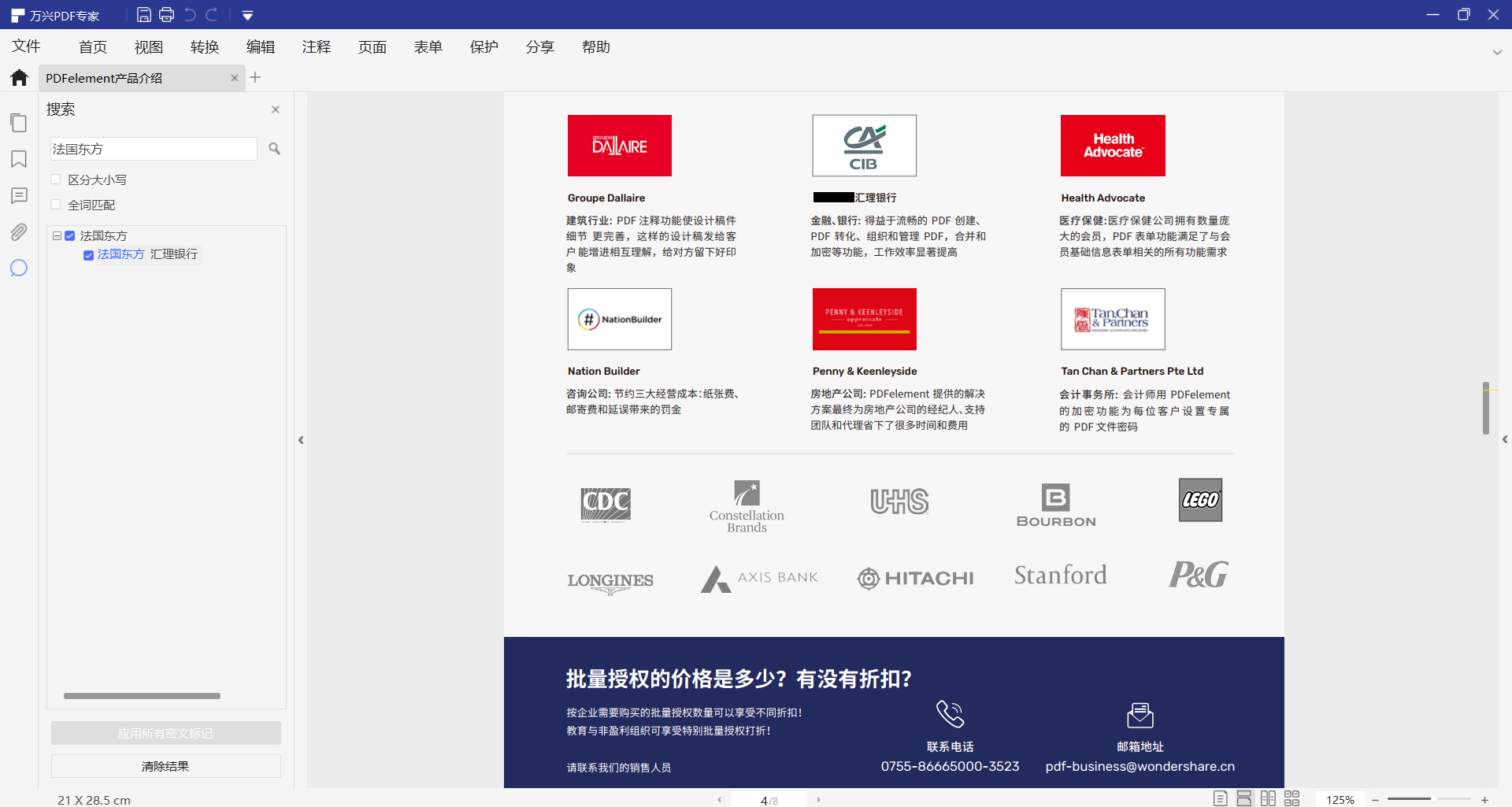The width and height of the screenshot is (1512, 807).
Task: Start the search with the magnifier button
Action: (x=274, y=148)
